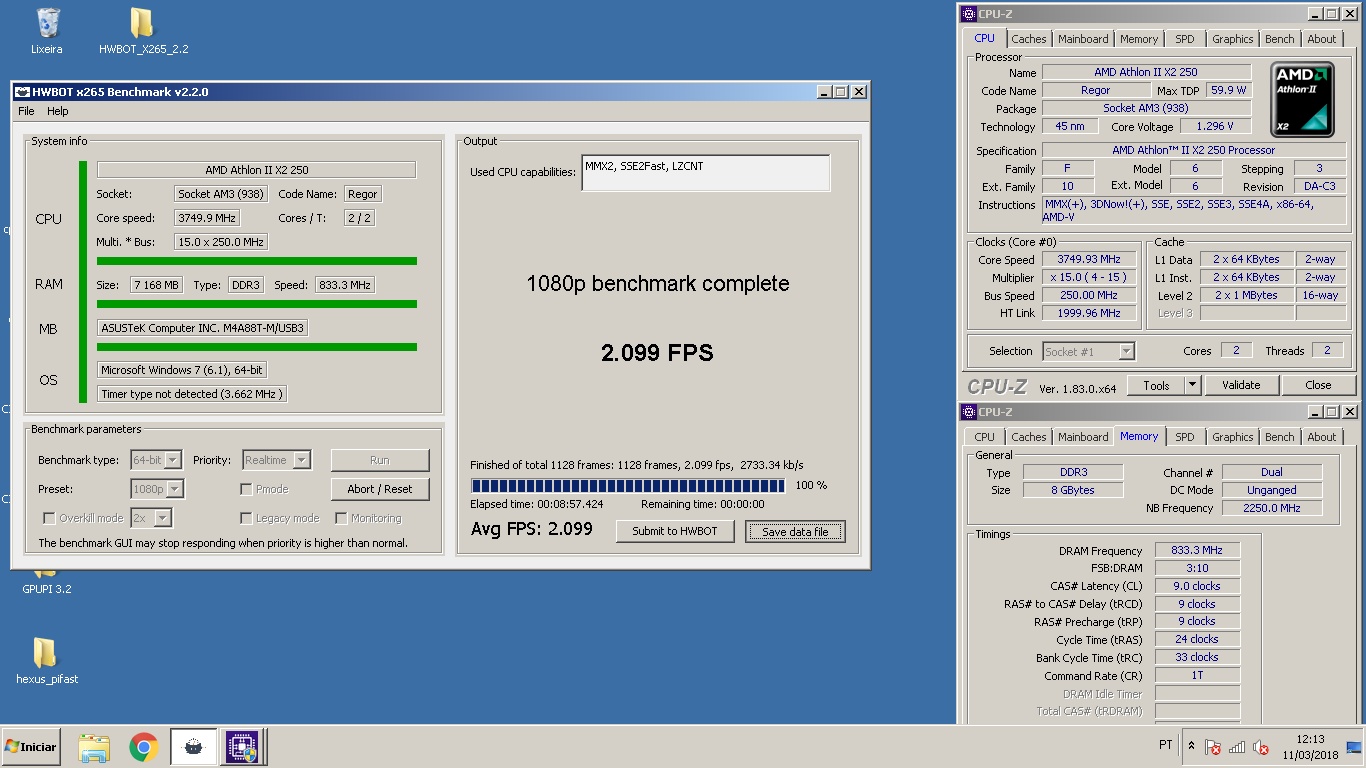Click the 2.099 FPS result text
This screenshot has width=1366, height=768.
click(657, 352)
